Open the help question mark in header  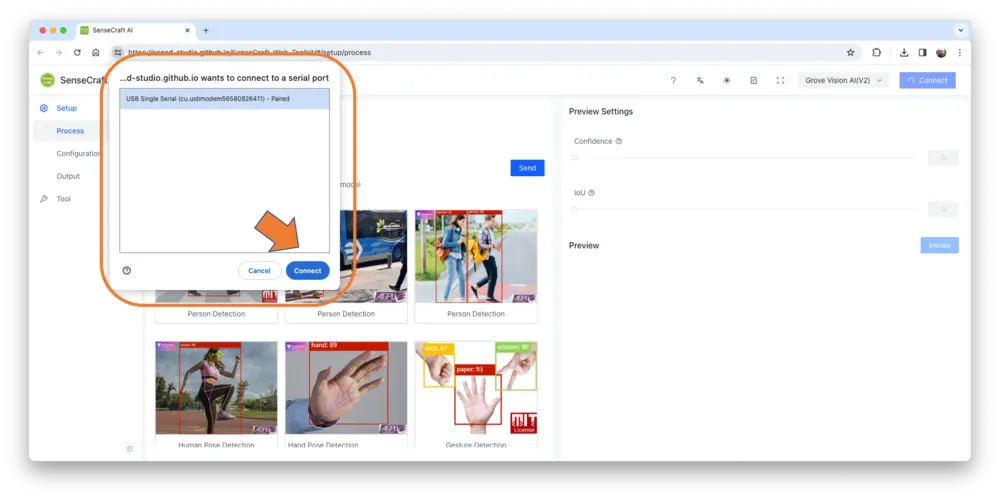pos(673,81)
